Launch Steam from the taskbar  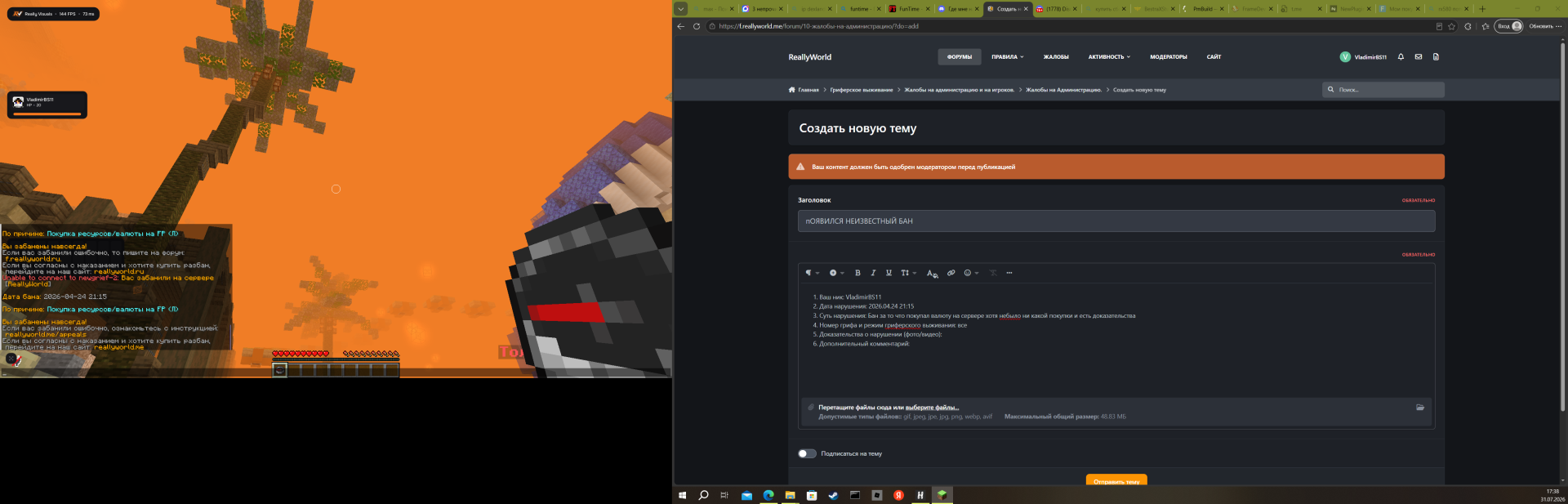coord(833,495)
